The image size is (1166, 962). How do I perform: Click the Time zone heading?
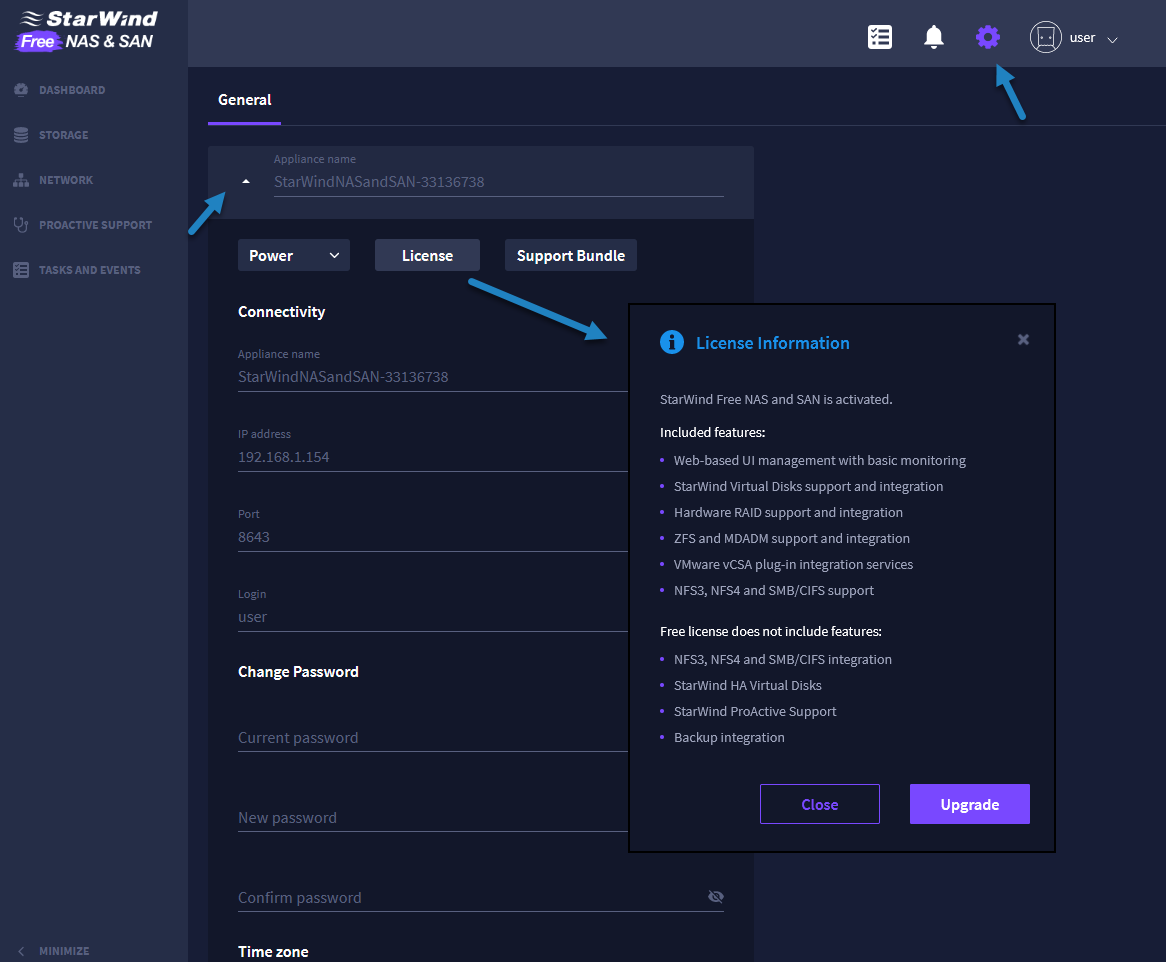(x=273, y=952)
